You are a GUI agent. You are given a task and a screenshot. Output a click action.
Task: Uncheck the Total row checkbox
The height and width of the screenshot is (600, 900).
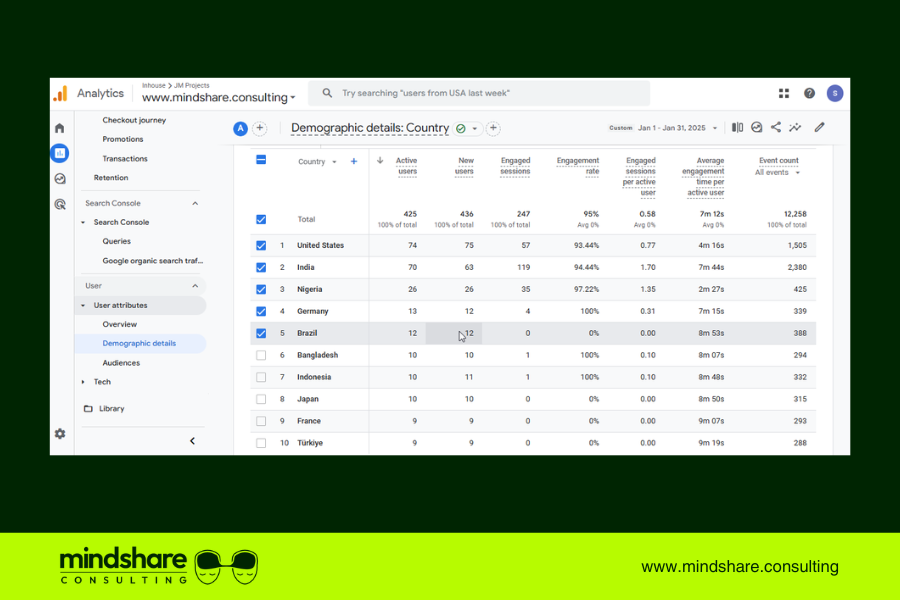coord(261,219)
